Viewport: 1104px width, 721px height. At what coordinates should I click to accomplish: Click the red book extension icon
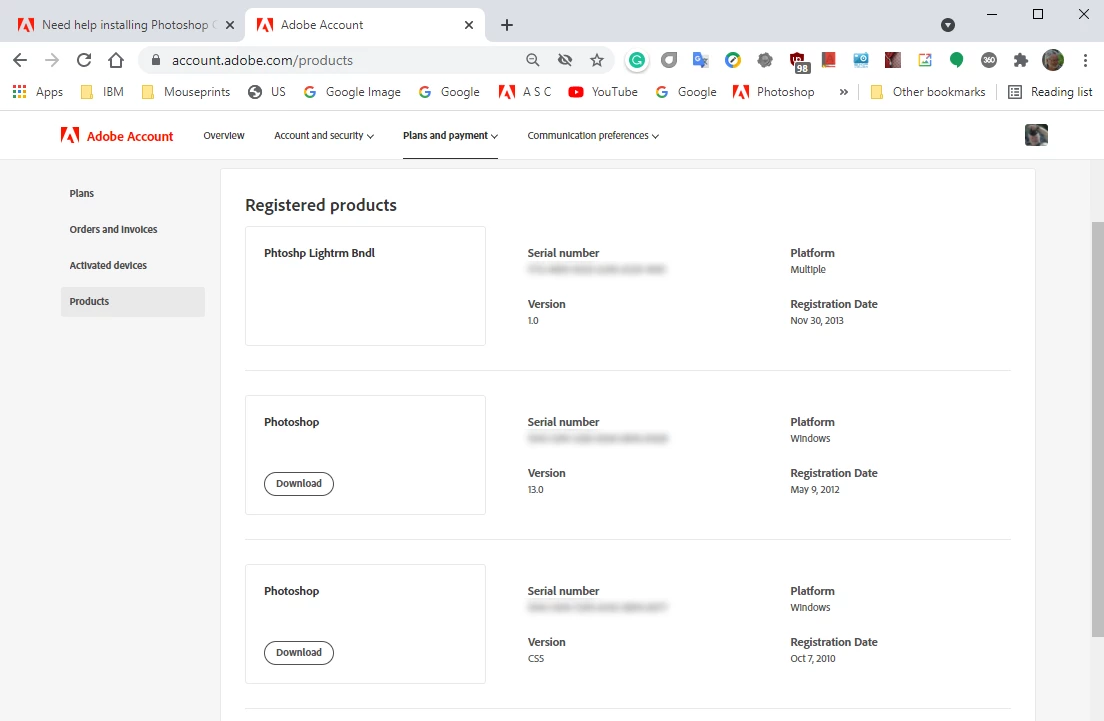click(829, 60)
